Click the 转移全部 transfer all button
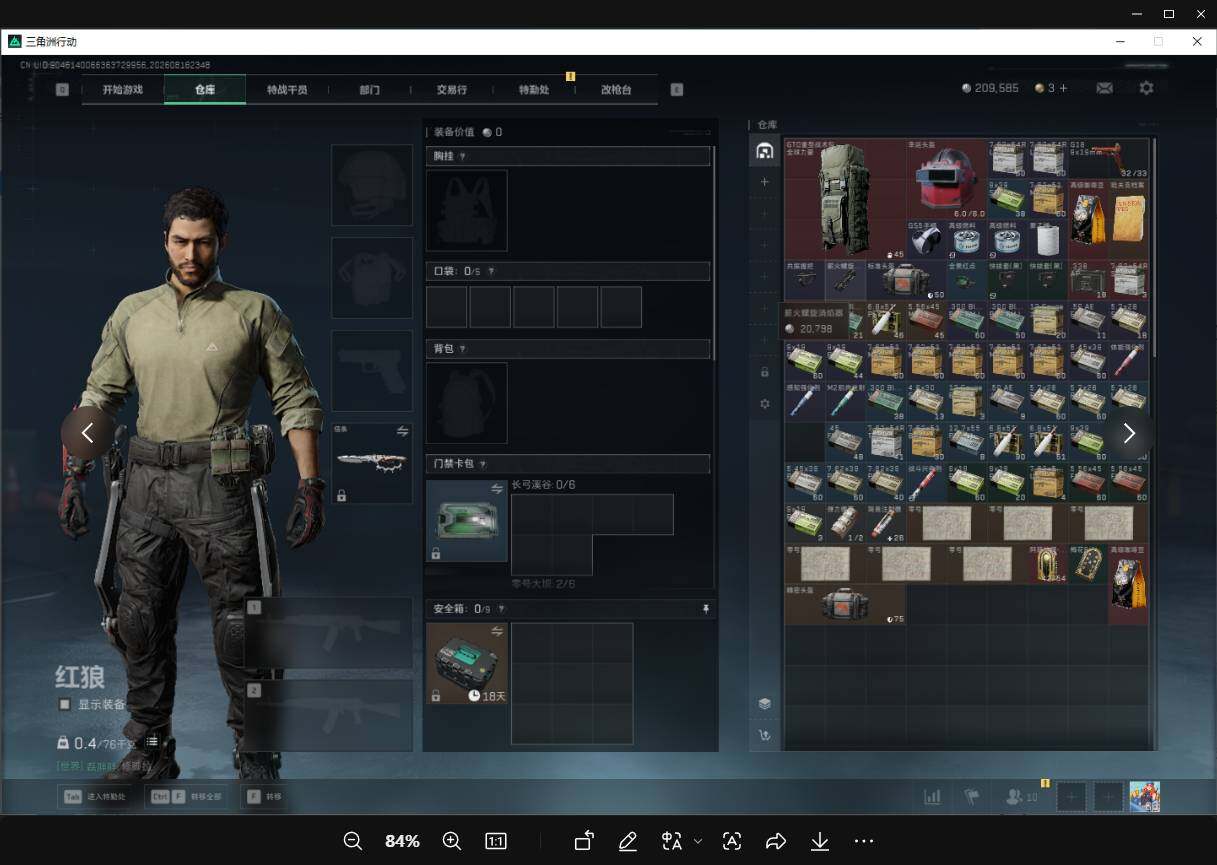1217x865 pixels. point(186,797)
